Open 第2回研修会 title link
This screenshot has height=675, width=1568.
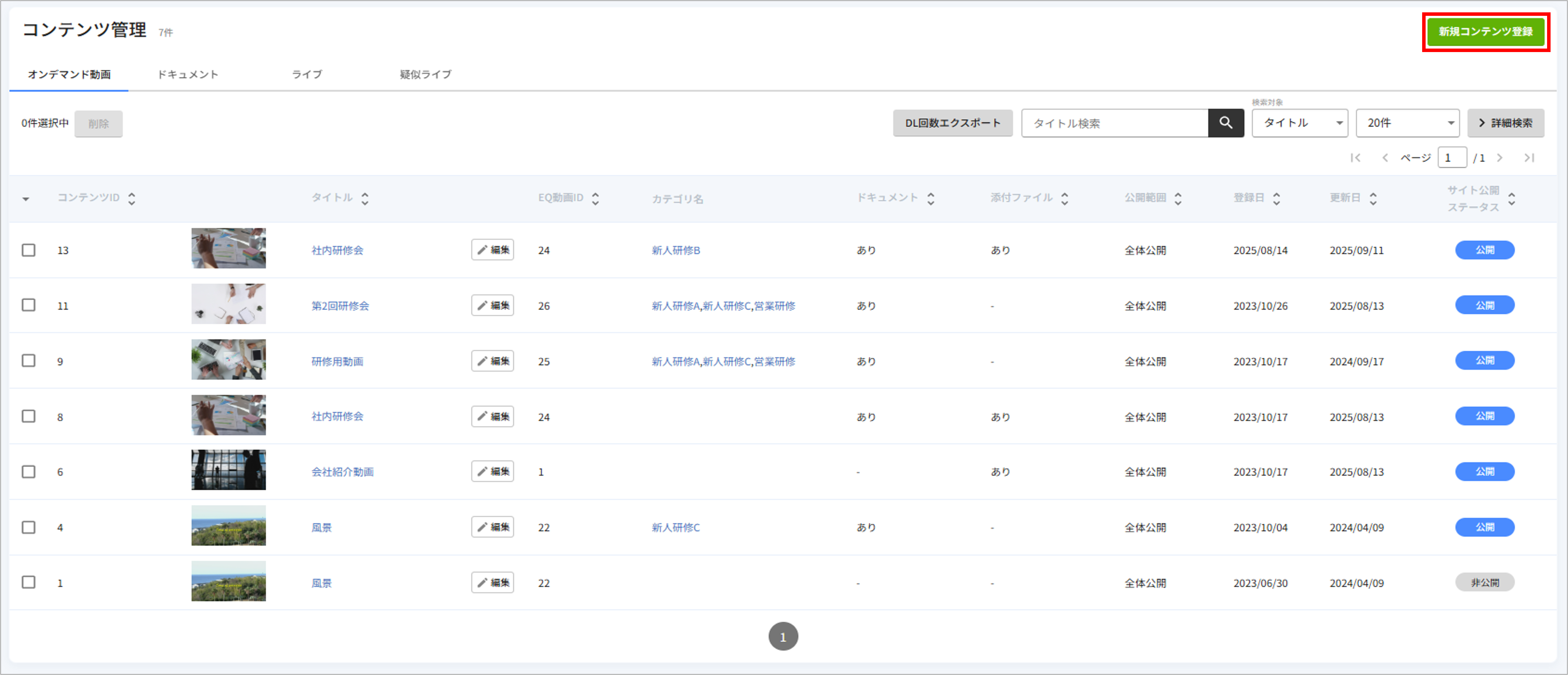point(340,306)
